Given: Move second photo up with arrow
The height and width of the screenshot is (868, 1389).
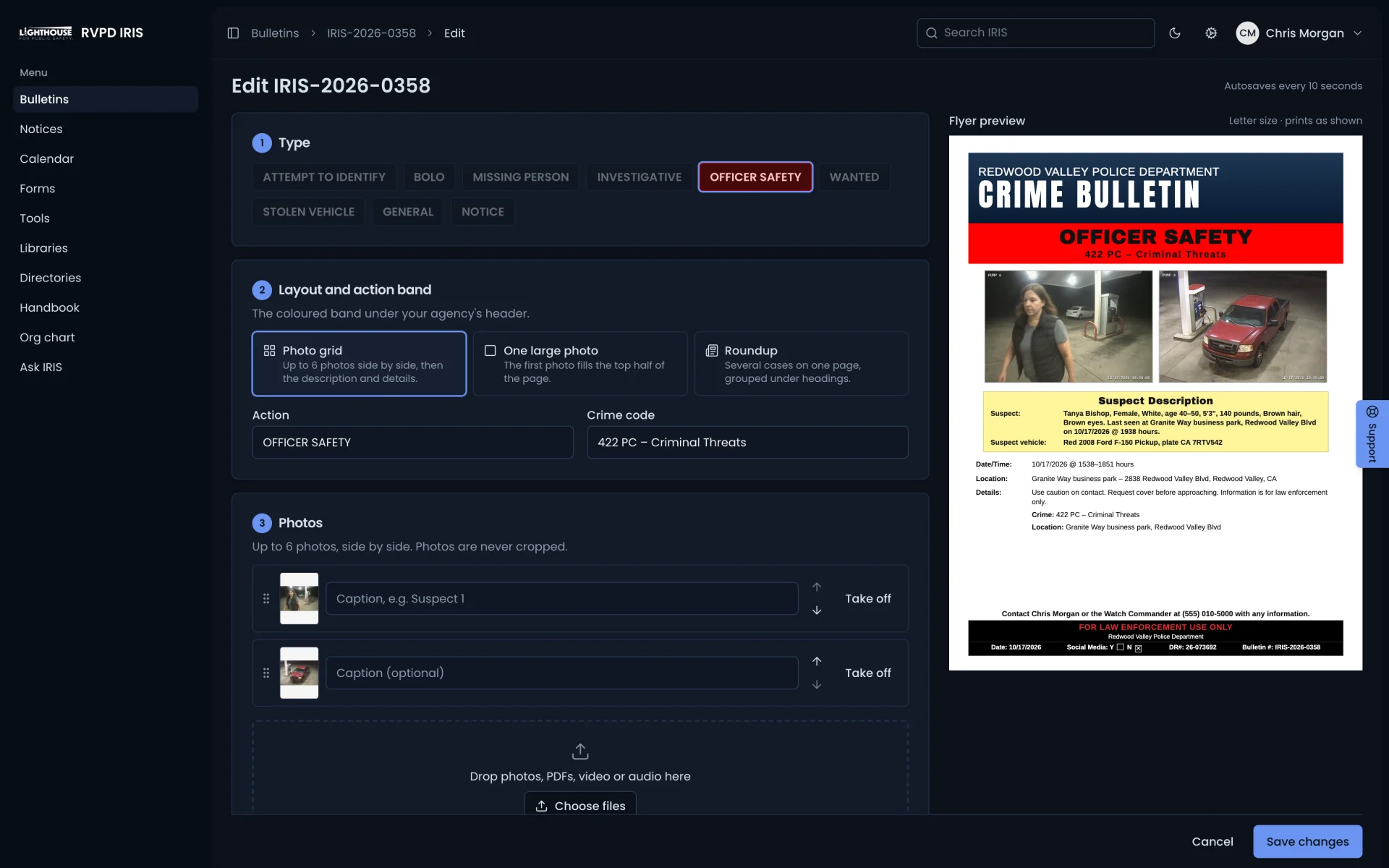Looking at the screenshot, I should coord(817,661).
